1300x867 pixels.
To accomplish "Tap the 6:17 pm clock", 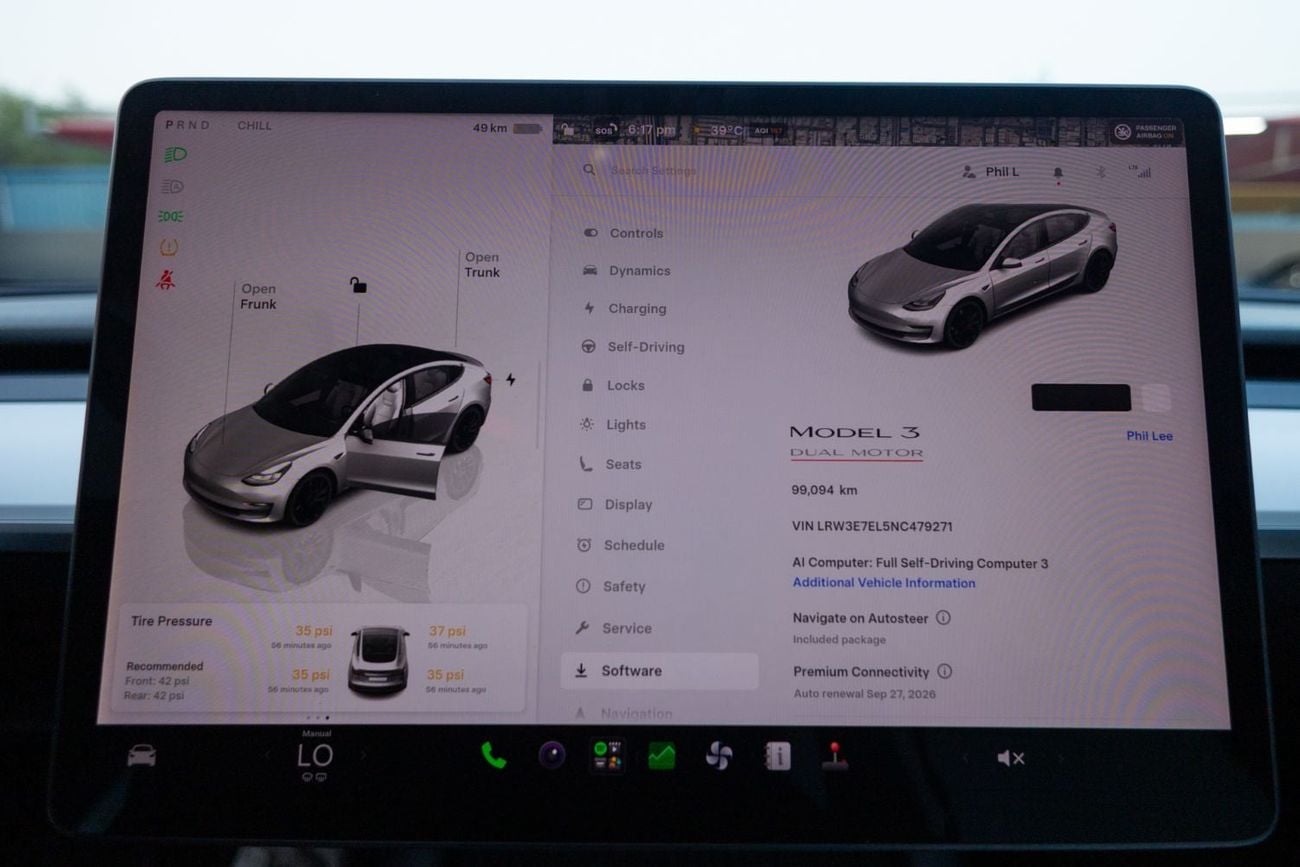I will point(651,130).
